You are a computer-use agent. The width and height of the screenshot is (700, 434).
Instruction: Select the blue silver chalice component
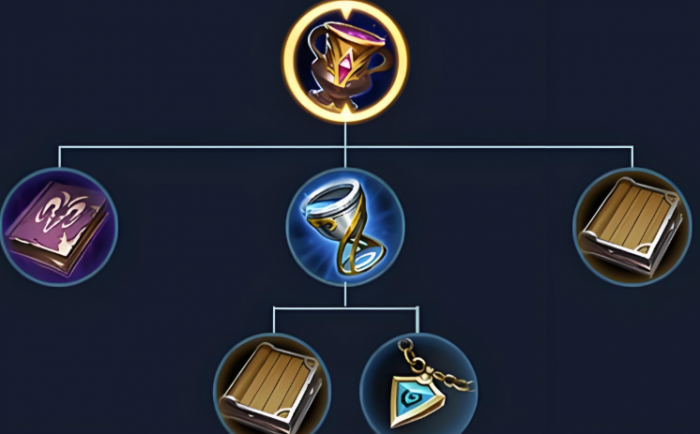pos(345,227)
